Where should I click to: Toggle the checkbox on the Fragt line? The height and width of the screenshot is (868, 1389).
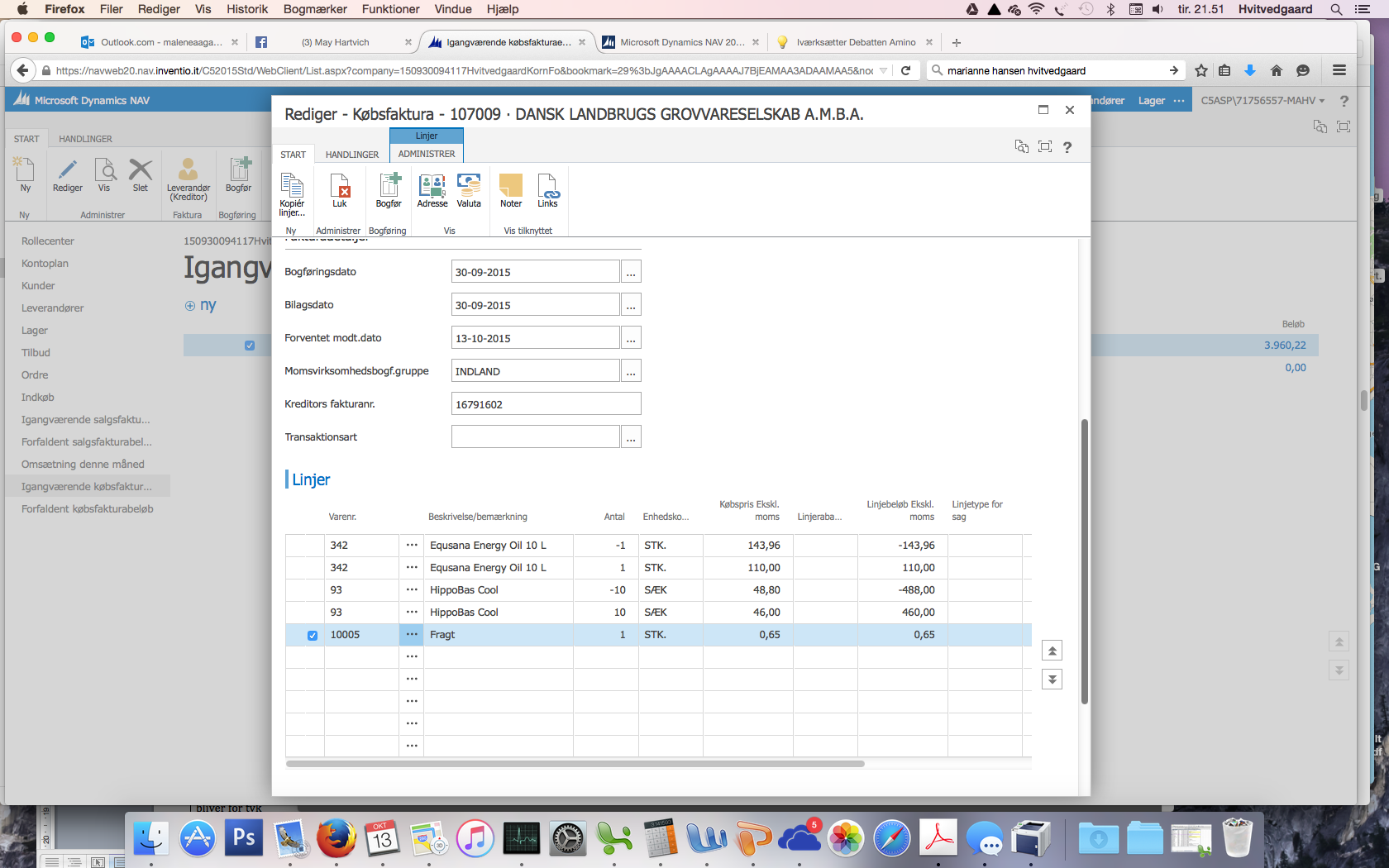click(313, 636)
